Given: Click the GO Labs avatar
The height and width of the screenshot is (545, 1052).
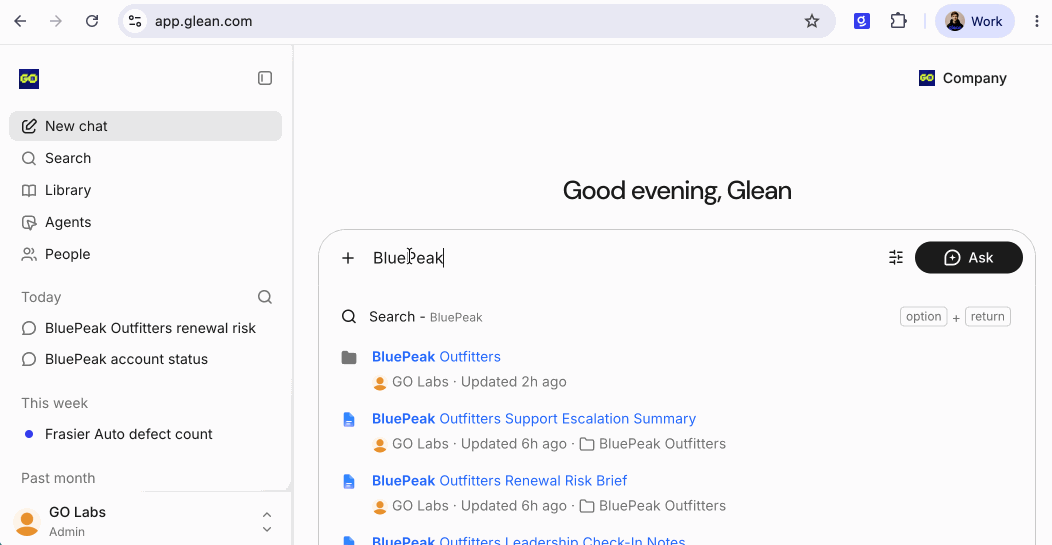Looking at the screenshot, I should pyautogui.click(x=27, y=522).
